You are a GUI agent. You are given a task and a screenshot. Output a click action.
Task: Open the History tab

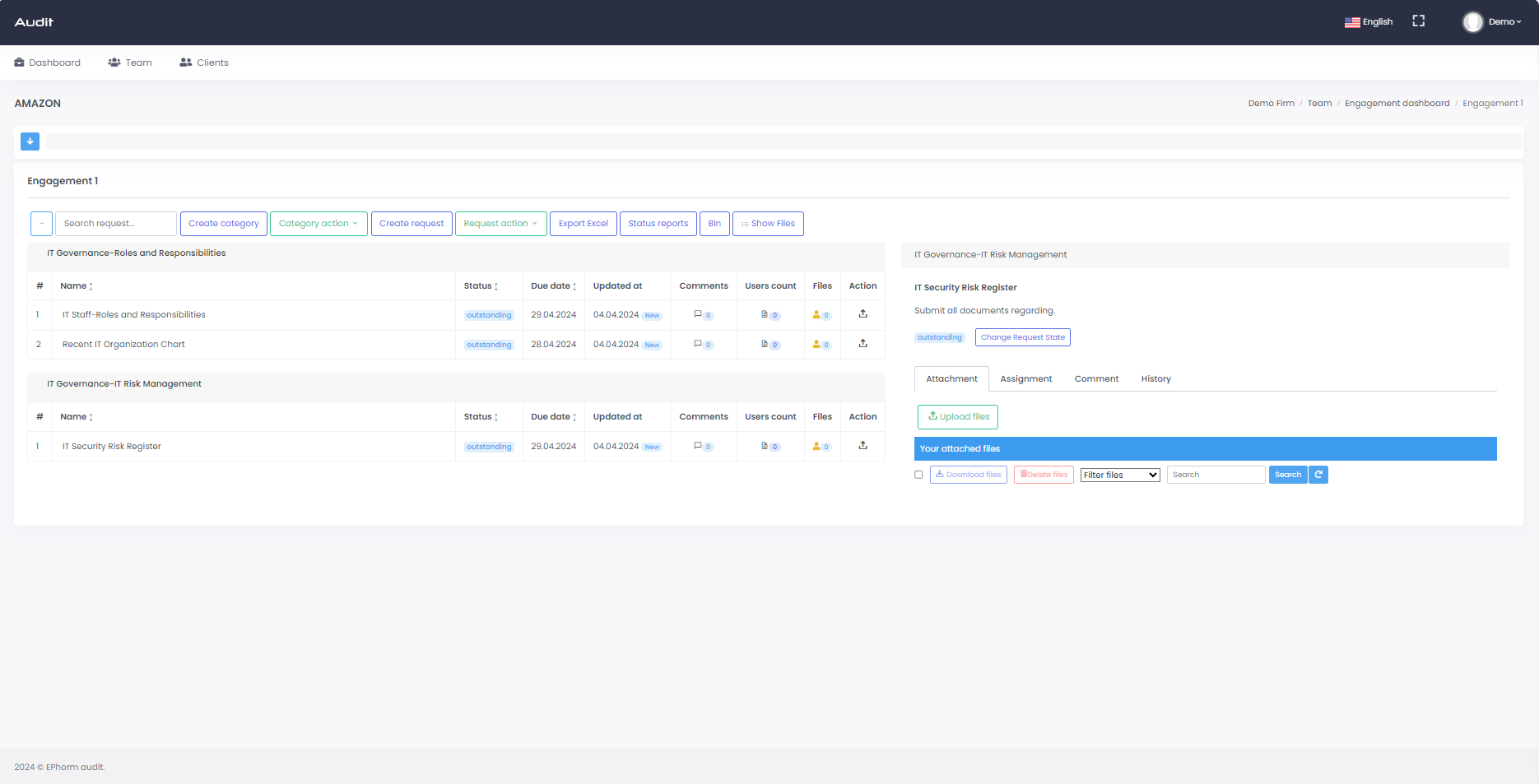click(1155, 379)
